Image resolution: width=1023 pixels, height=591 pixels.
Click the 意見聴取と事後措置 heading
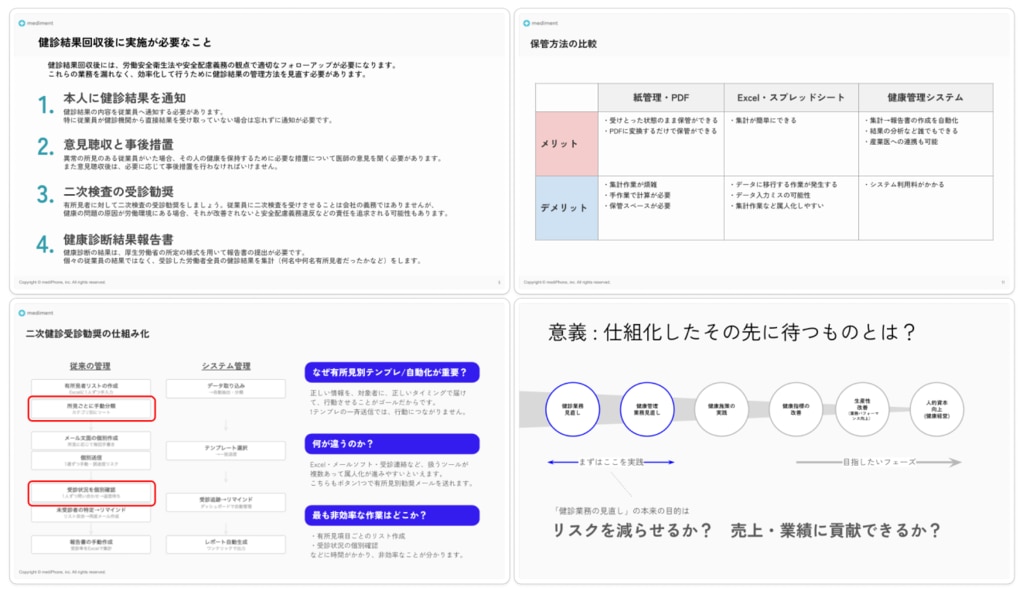pyautogui.click(x=112, y=146)
